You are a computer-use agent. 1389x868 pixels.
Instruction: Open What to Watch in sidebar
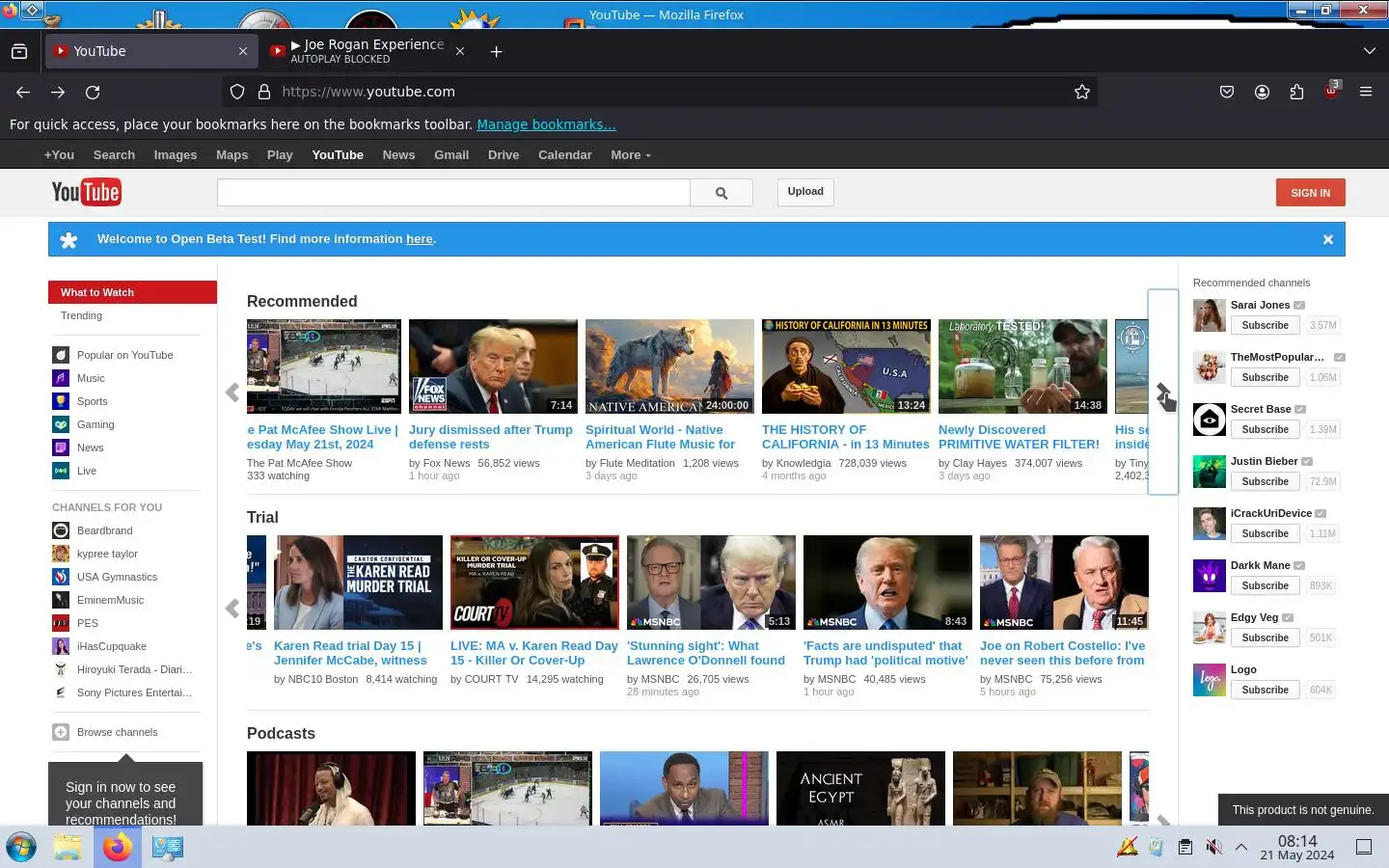point(132,292)
